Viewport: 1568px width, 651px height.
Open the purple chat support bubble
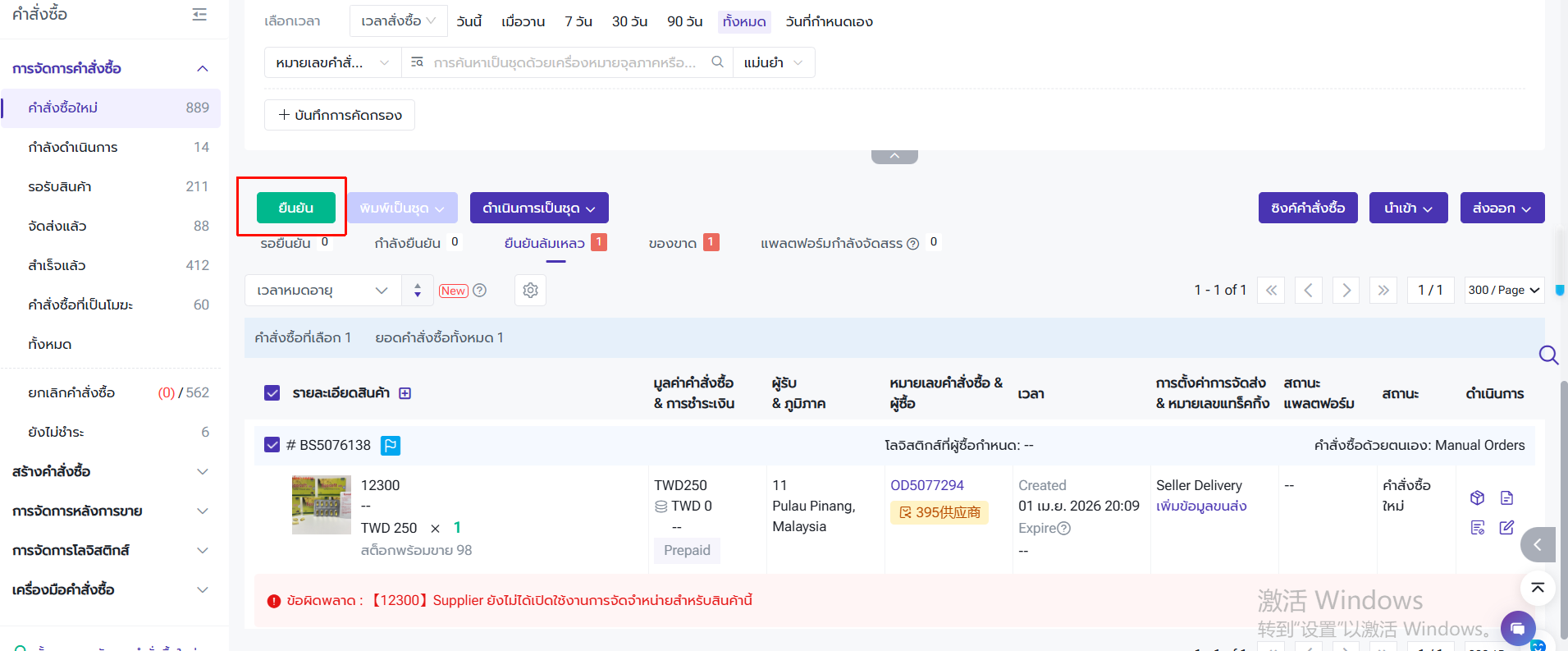point(1517,628)
